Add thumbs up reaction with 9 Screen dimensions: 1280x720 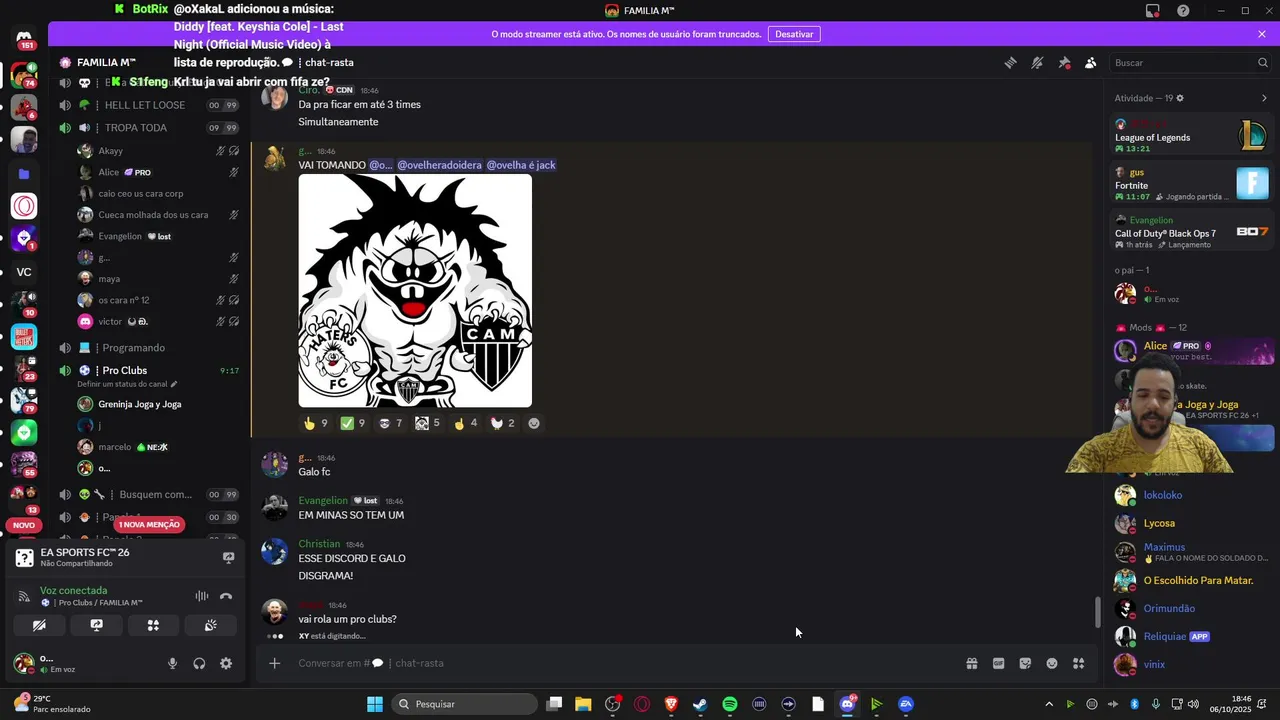[316, 423]
